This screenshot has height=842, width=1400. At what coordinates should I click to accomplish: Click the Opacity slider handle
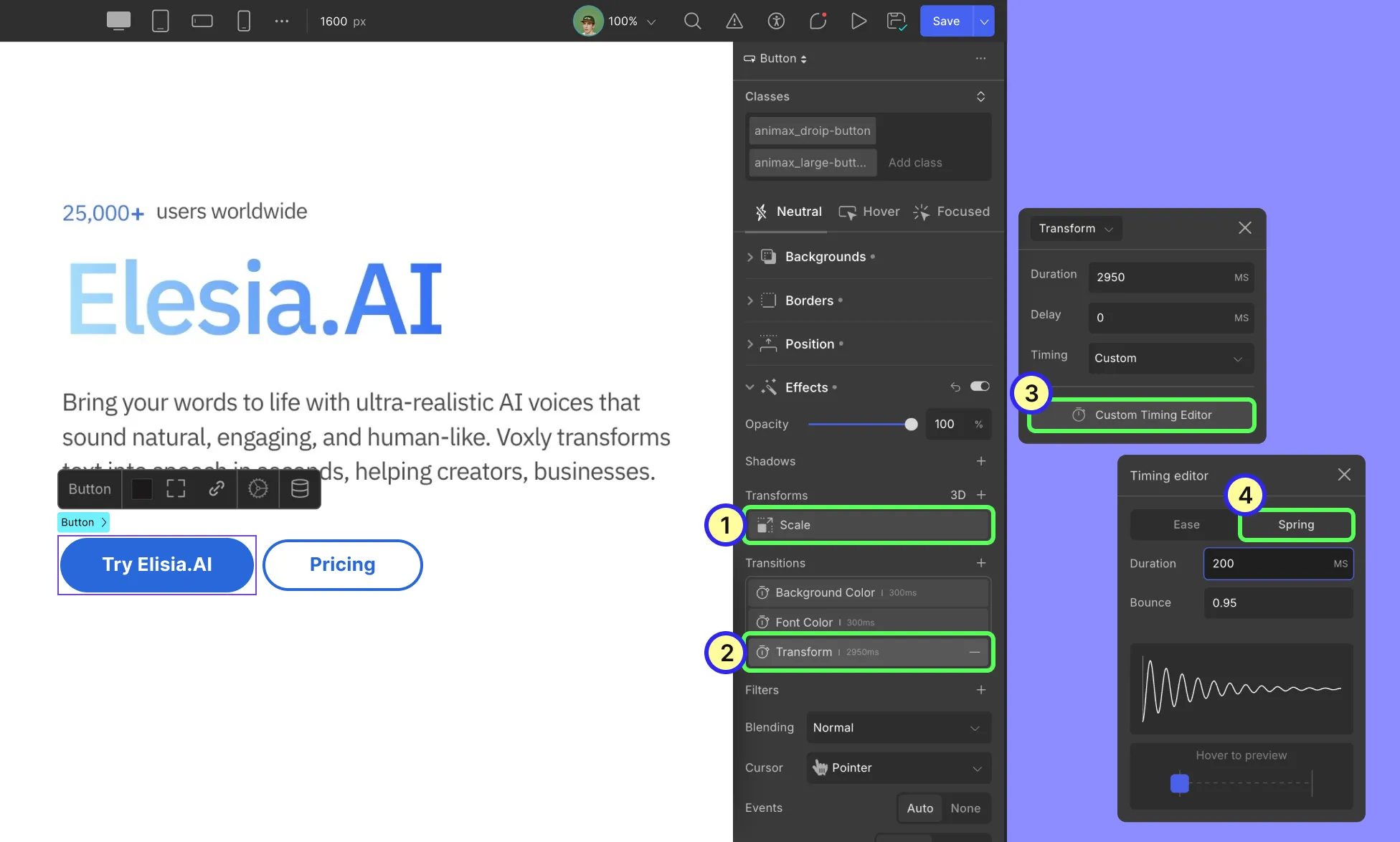coord(911,424)
